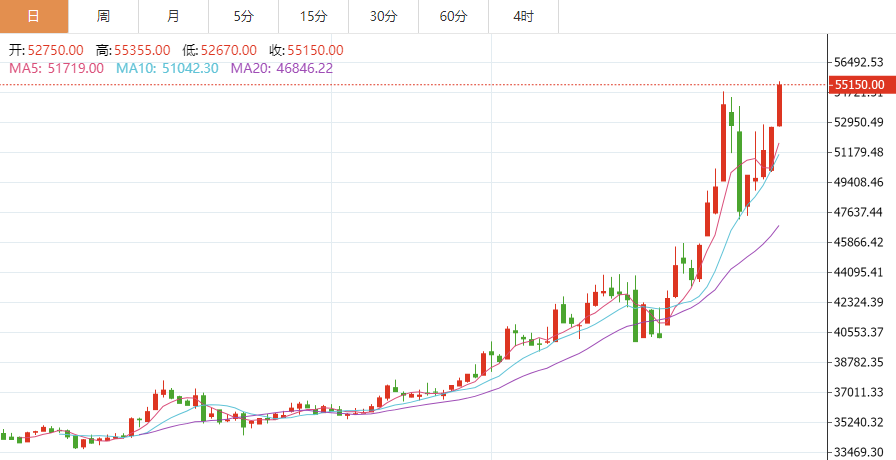The width and height of the screenshot is (896, 460).
Task: Select the 周 weekly chart tab
Action: point(104,16)
